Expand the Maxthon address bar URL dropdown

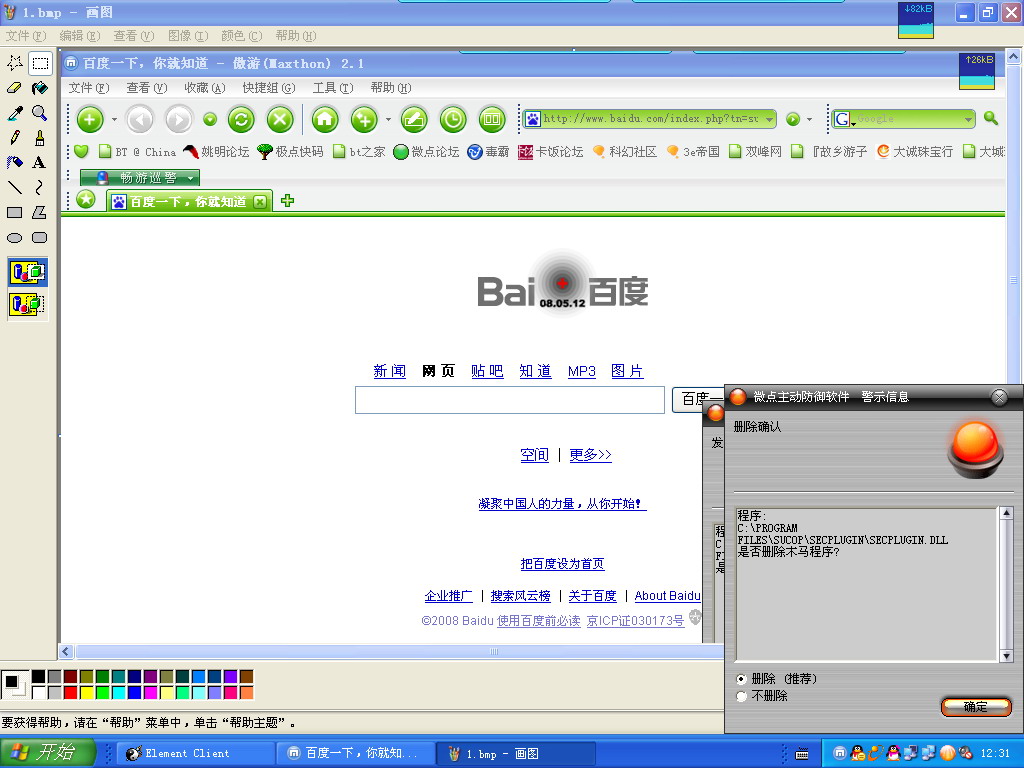[769, 119]
